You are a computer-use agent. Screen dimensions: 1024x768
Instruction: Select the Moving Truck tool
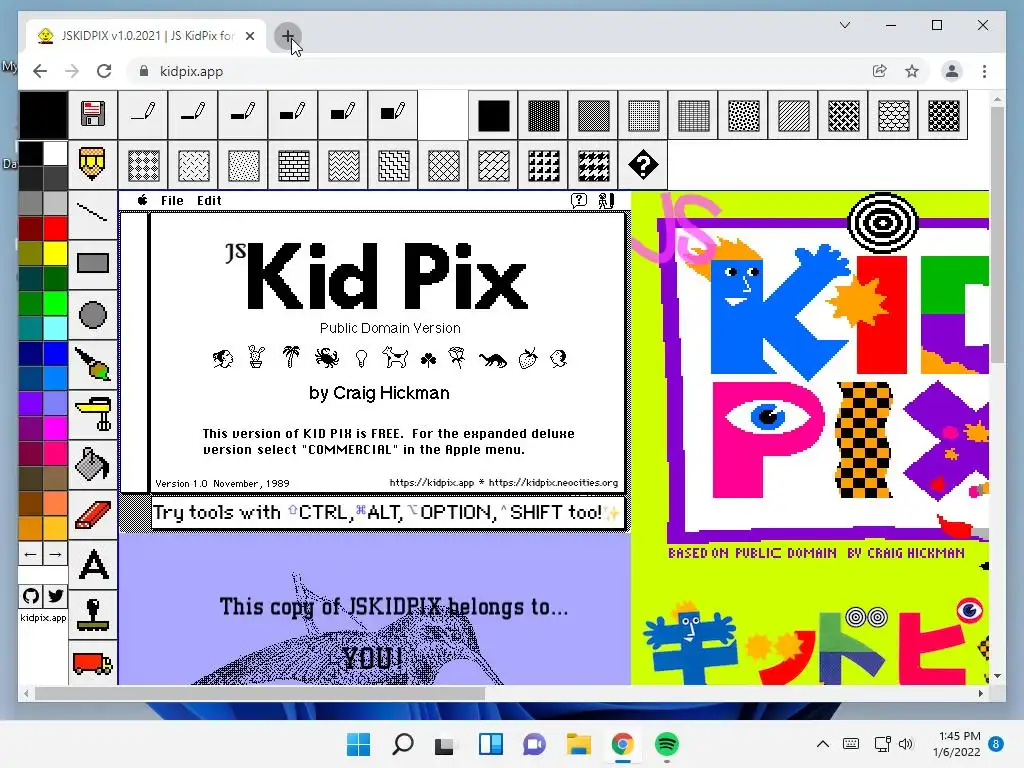(93, 664)
